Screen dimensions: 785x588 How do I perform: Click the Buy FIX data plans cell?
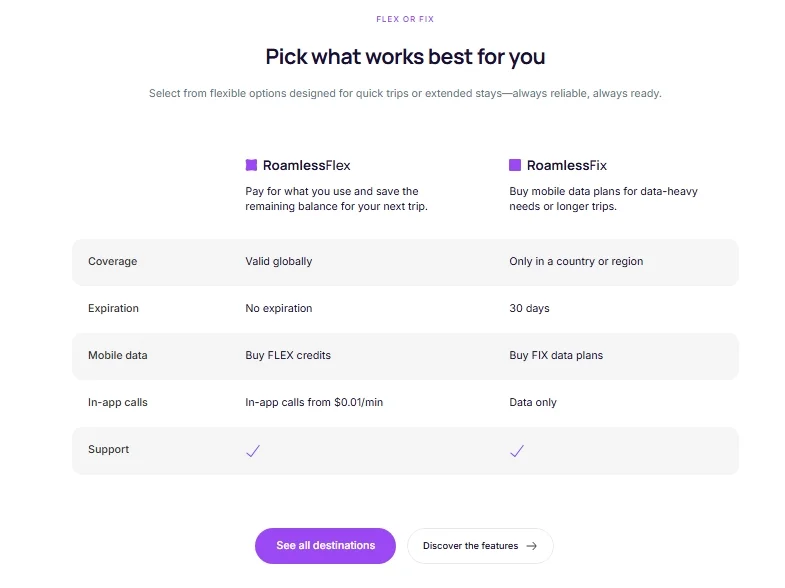[x=556, y=355]
